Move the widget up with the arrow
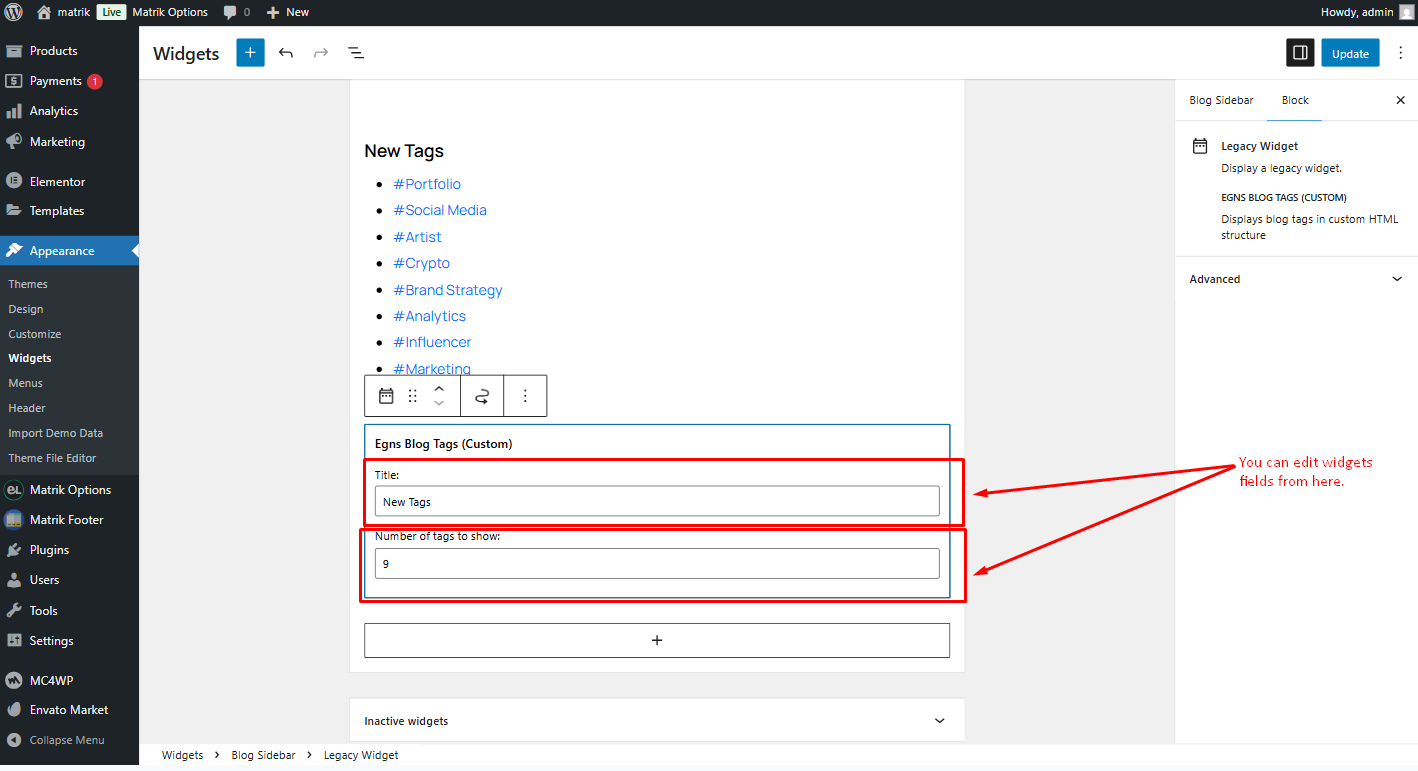The height and width of the screenshot is (771, 1418). [x=438, y=388]
